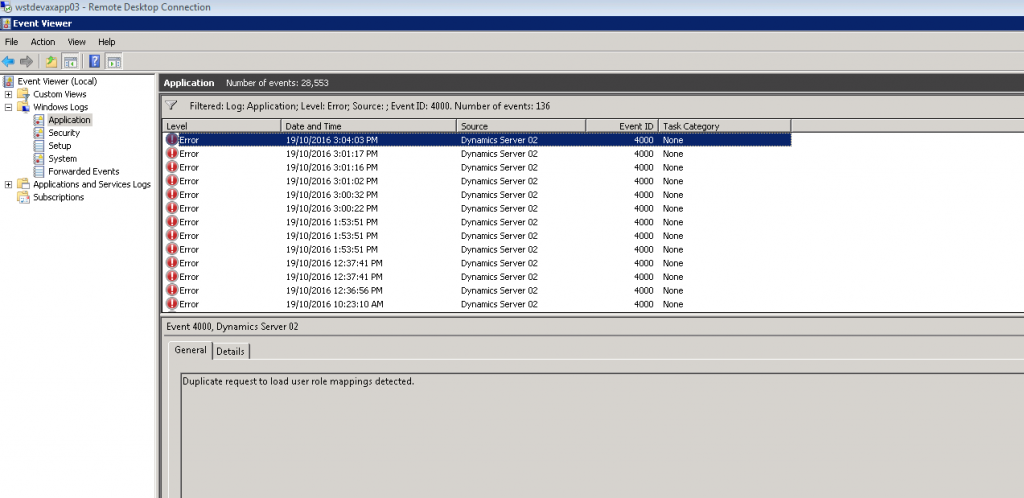This screenshot has height=498, width=1024.
Task: Select event dated 19/10/2016 12:36:56 PM
Action: click(477, 290)
